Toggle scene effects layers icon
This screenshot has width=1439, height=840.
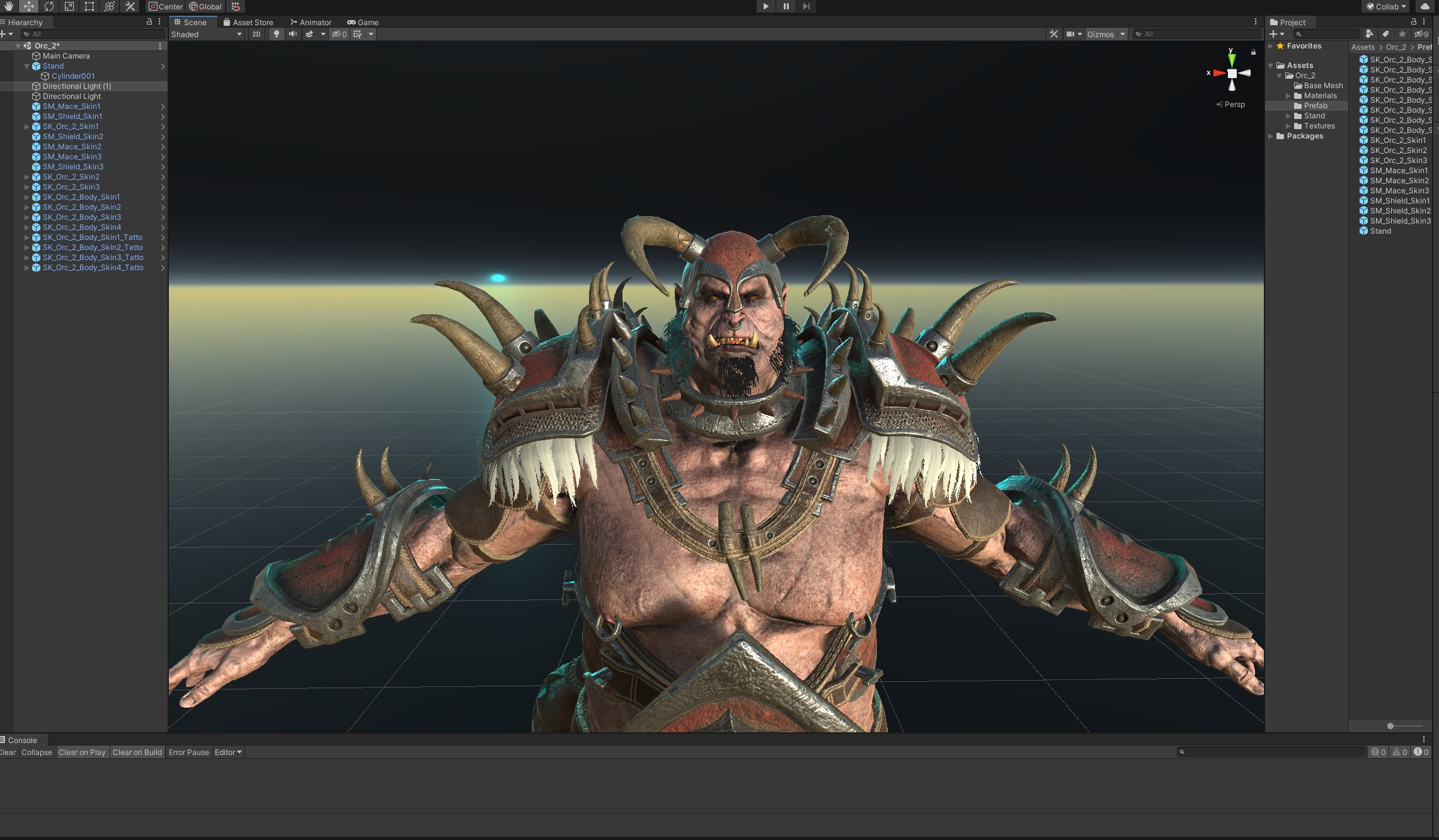[x=309, y=34]
